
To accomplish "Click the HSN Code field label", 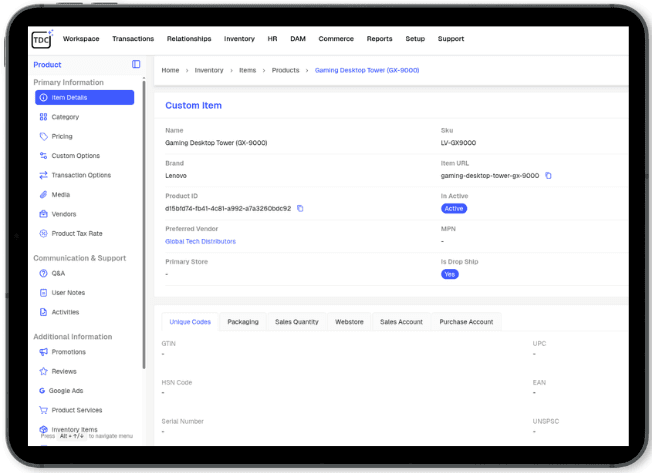I will [177, 382].
